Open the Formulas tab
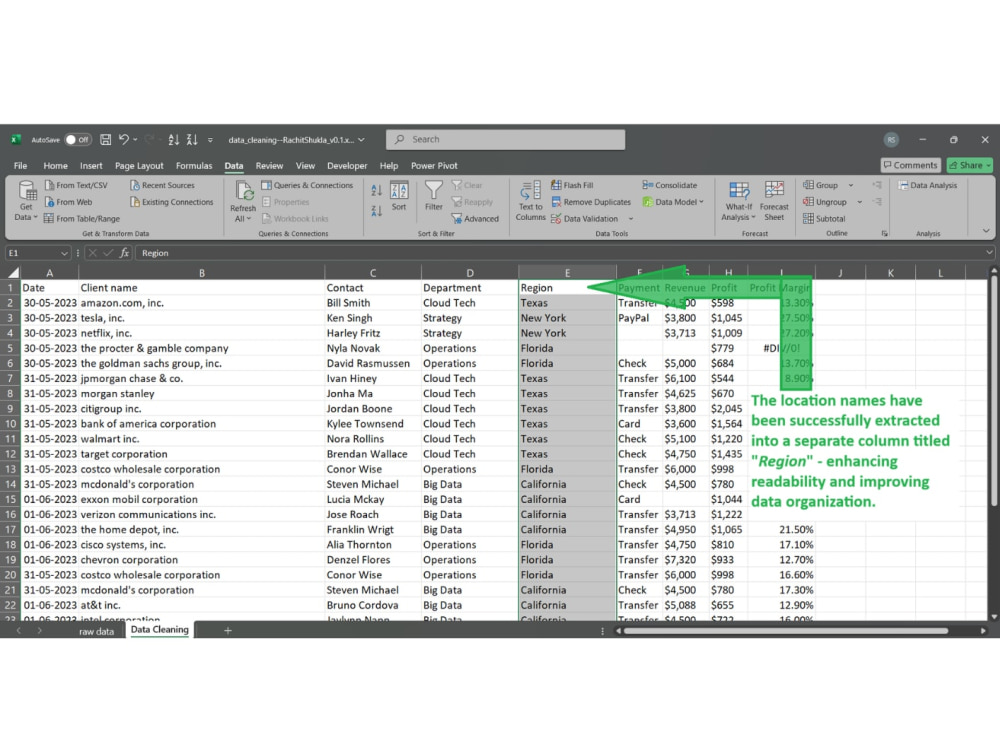The height and width of the screenshot is (750, 1000). 194,165
